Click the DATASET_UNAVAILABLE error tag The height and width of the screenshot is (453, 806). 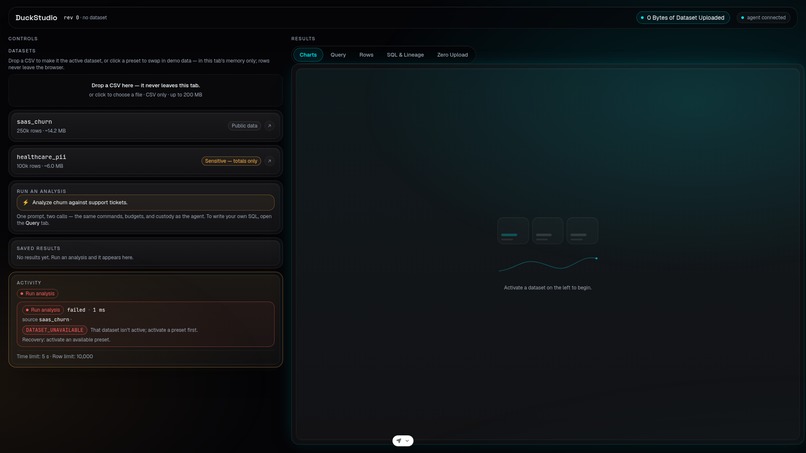[54, 330]
